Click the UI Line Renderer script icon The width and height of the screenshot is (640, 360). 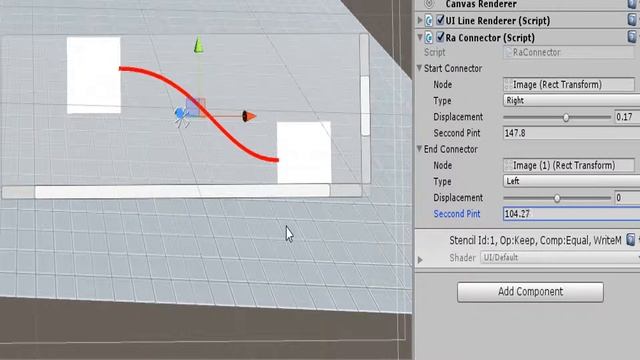pyautogui.click(x=429, y=20)
